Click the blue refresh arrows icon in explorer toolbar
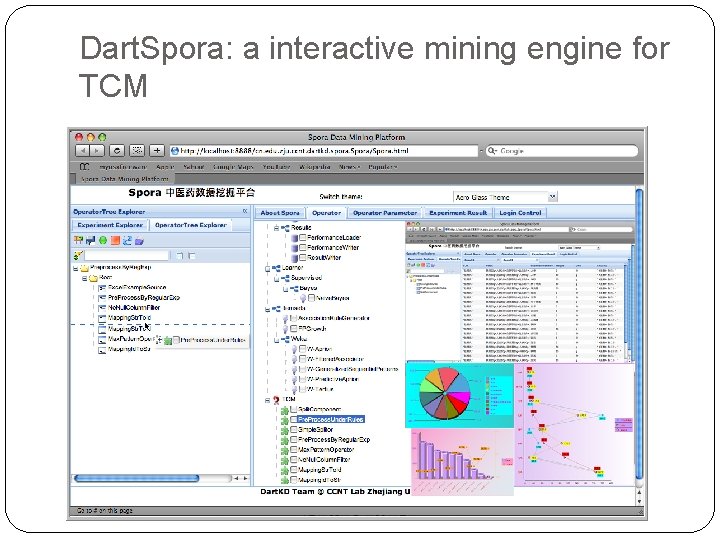 click(x=127, y=240)
